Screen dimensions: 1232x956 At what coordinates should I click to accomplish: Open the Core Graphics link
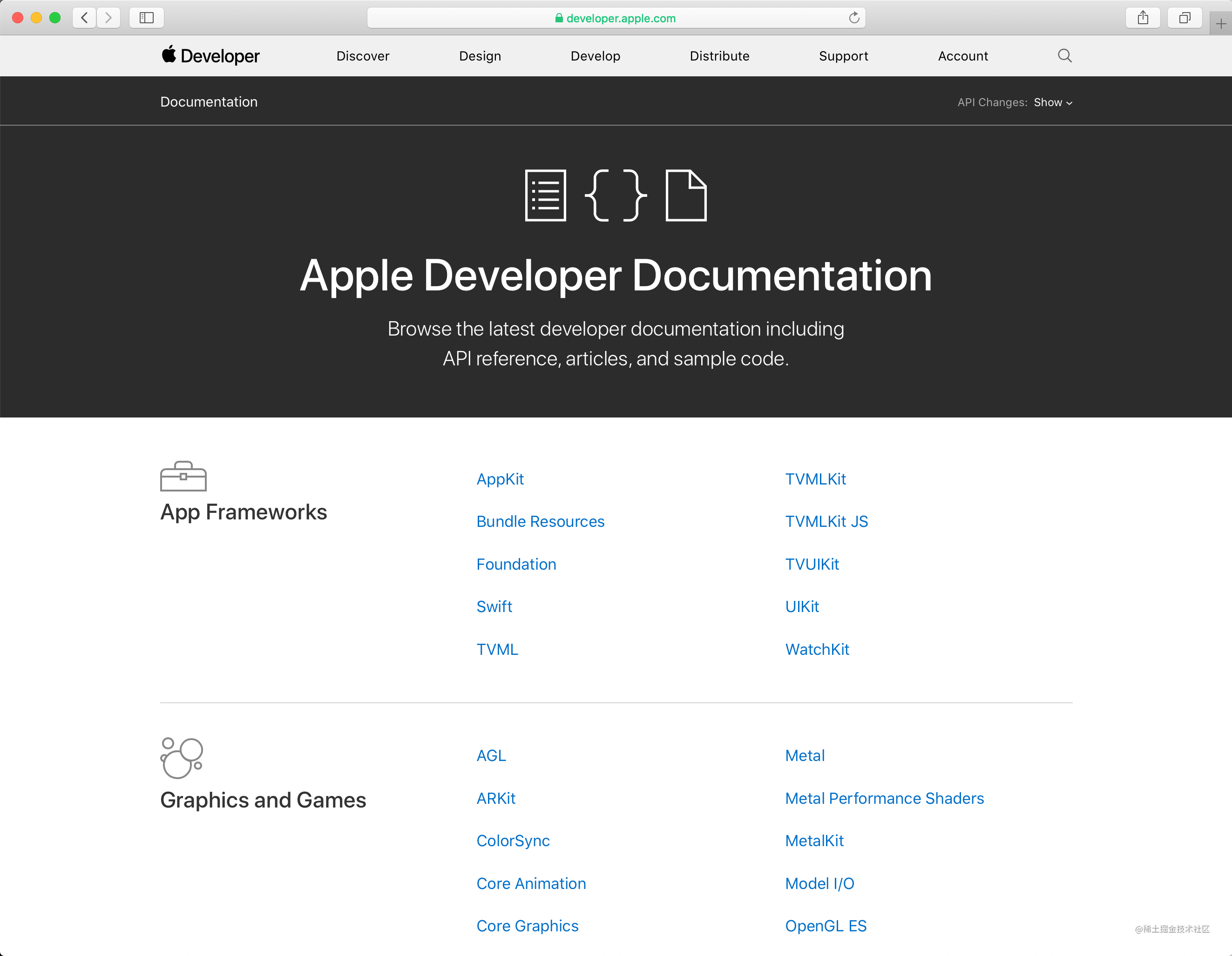(x=528, y=926)
